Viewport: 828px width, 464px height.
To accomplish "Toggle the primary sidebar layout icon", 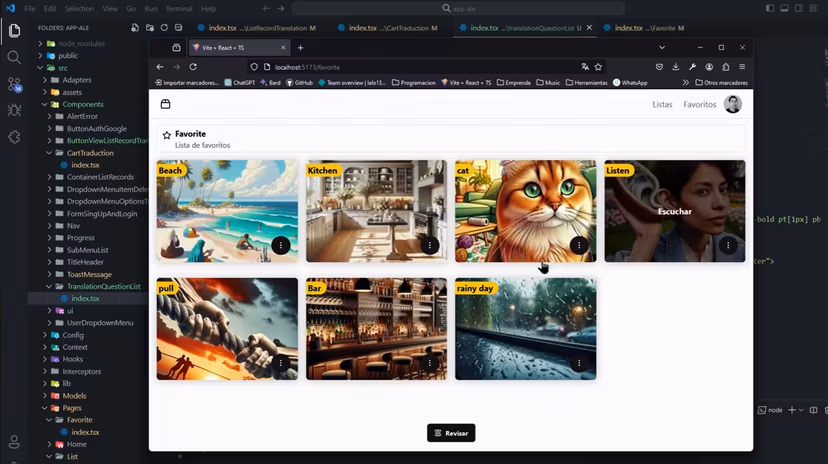I will pyautogui.click(x=770, y=8).
